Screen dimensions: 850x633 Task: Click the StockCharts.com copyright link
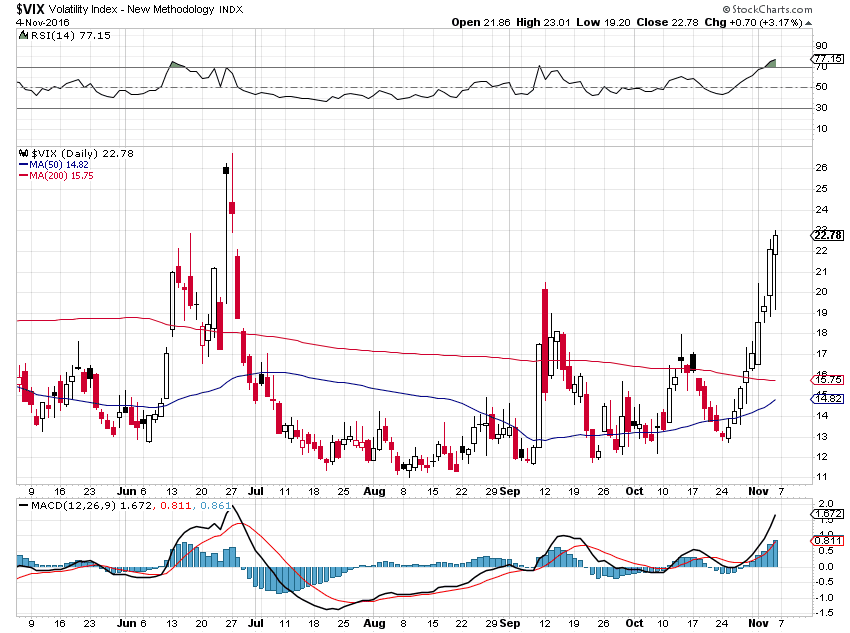click(768, 9)
